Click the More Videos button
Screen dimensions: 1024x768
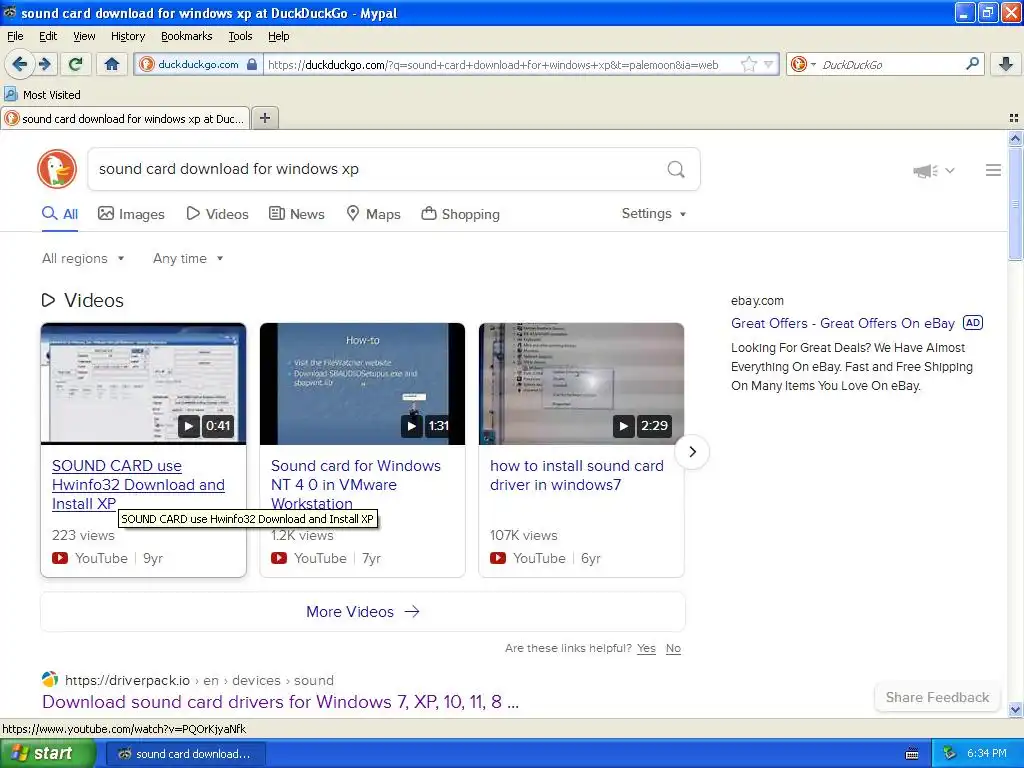pos(362,612)
